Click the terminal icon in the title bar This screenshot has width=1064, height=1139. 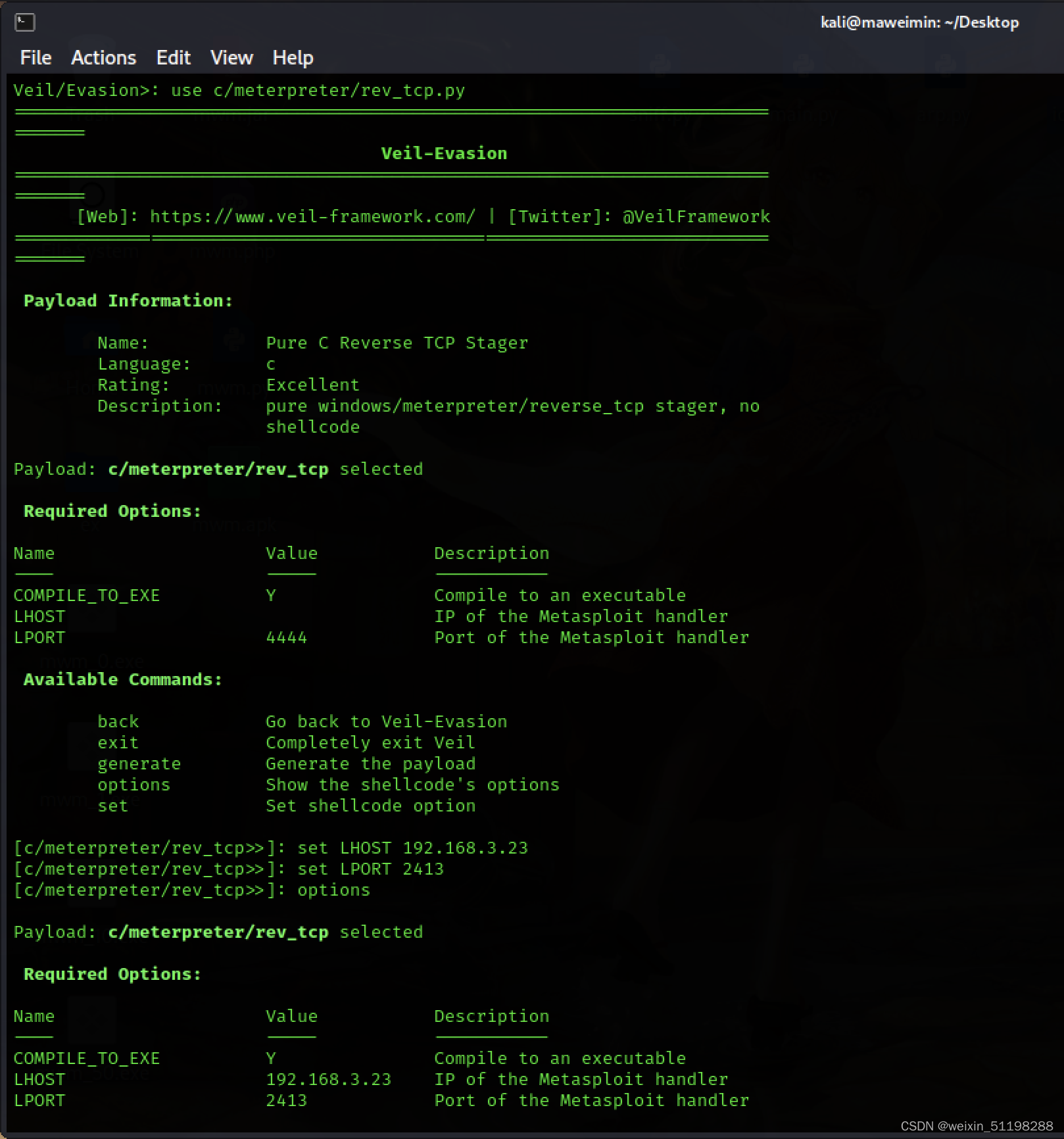25,22
